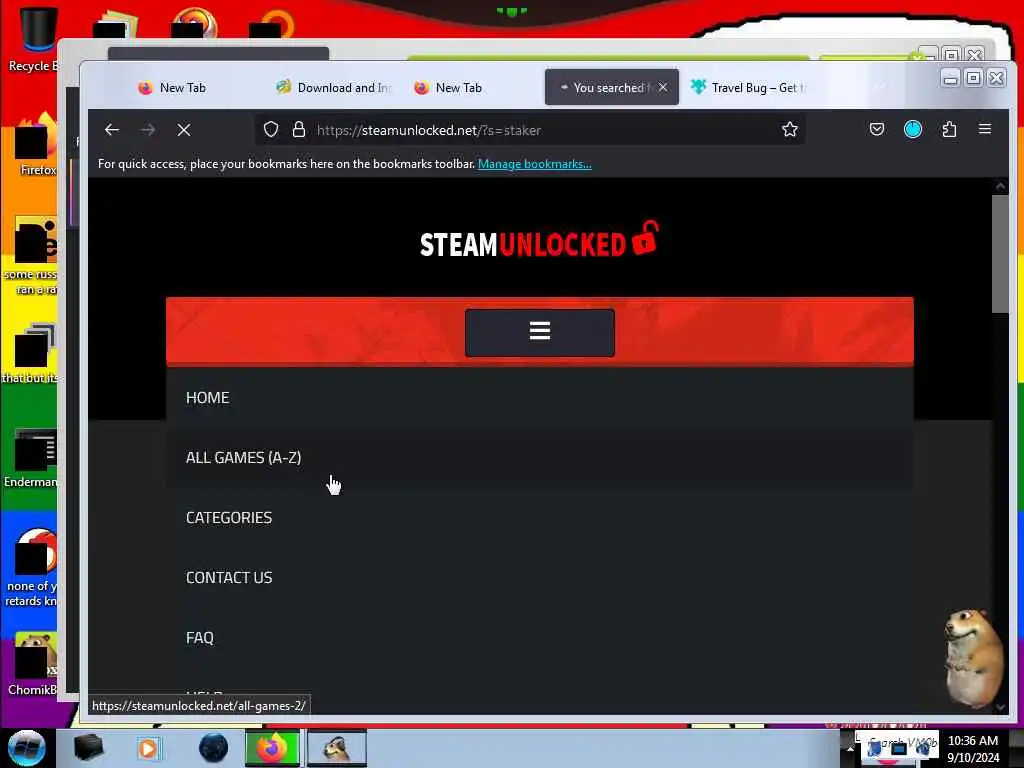Bookmark this page with the star icon
Image resolution: width=1024 pixels, height=768 pixels.
point(790,129)
